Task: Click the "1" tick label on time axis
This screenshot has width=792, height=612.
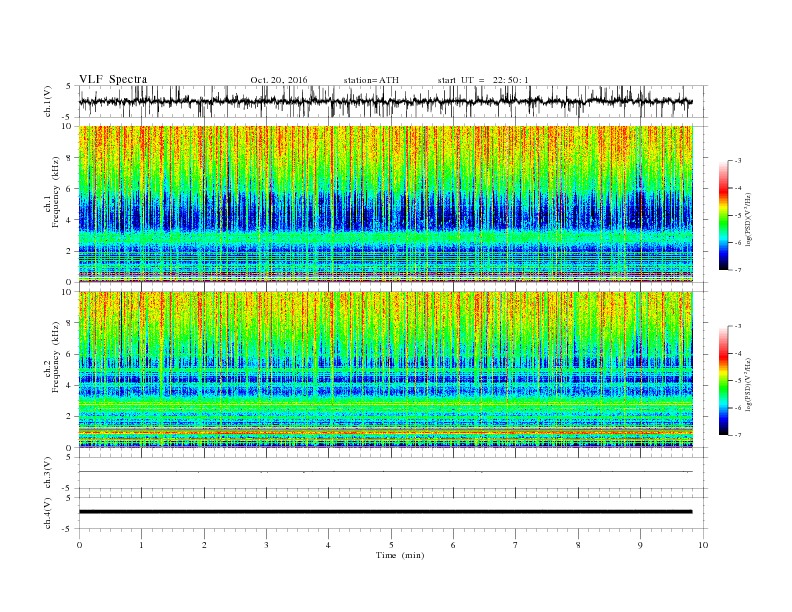Action: pyautogui.click(x=141, y=545)
